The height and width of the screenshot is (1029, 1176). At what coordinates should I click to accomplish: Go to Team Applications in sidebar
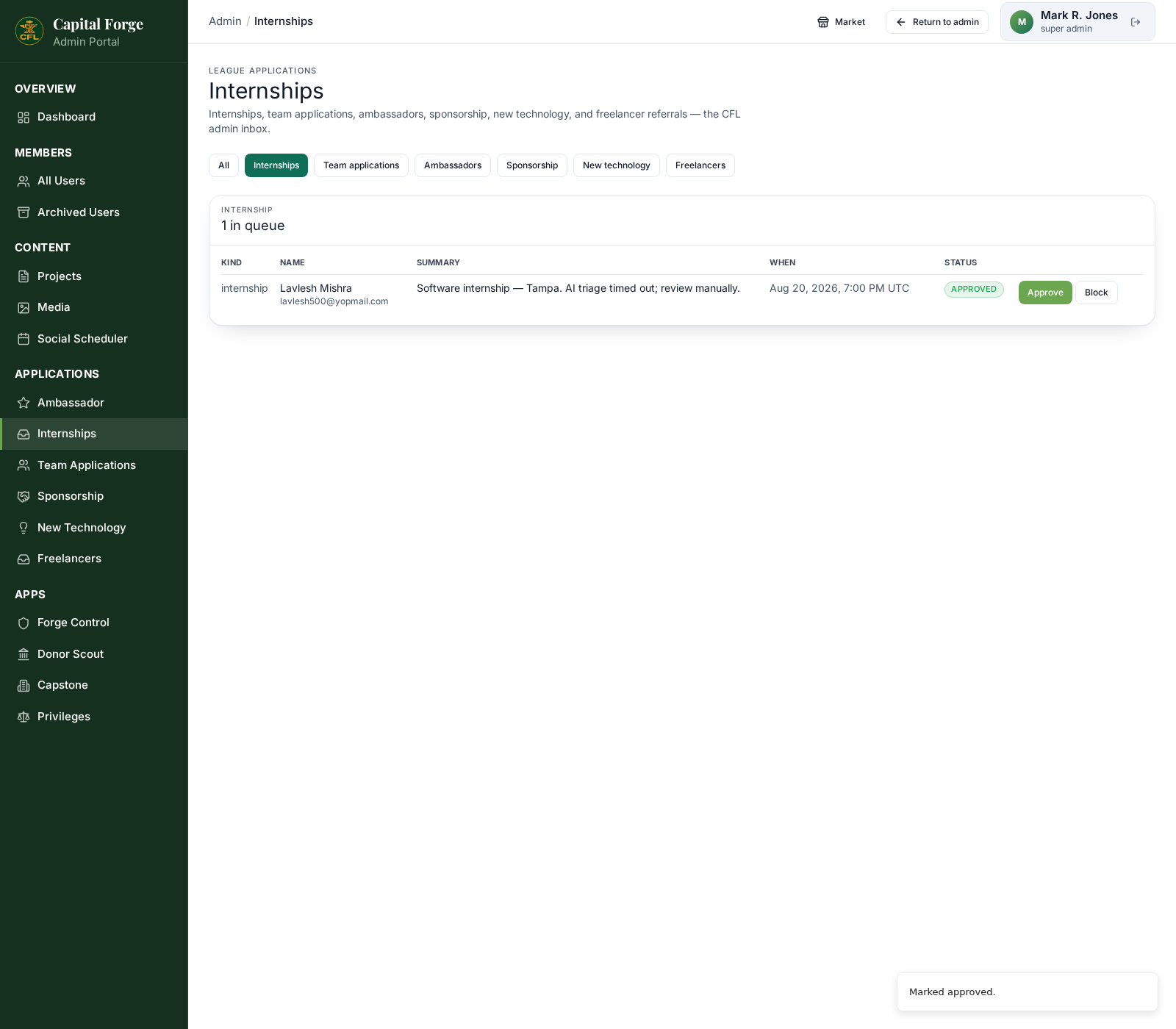pyautogui.click(x=94, y=465)
